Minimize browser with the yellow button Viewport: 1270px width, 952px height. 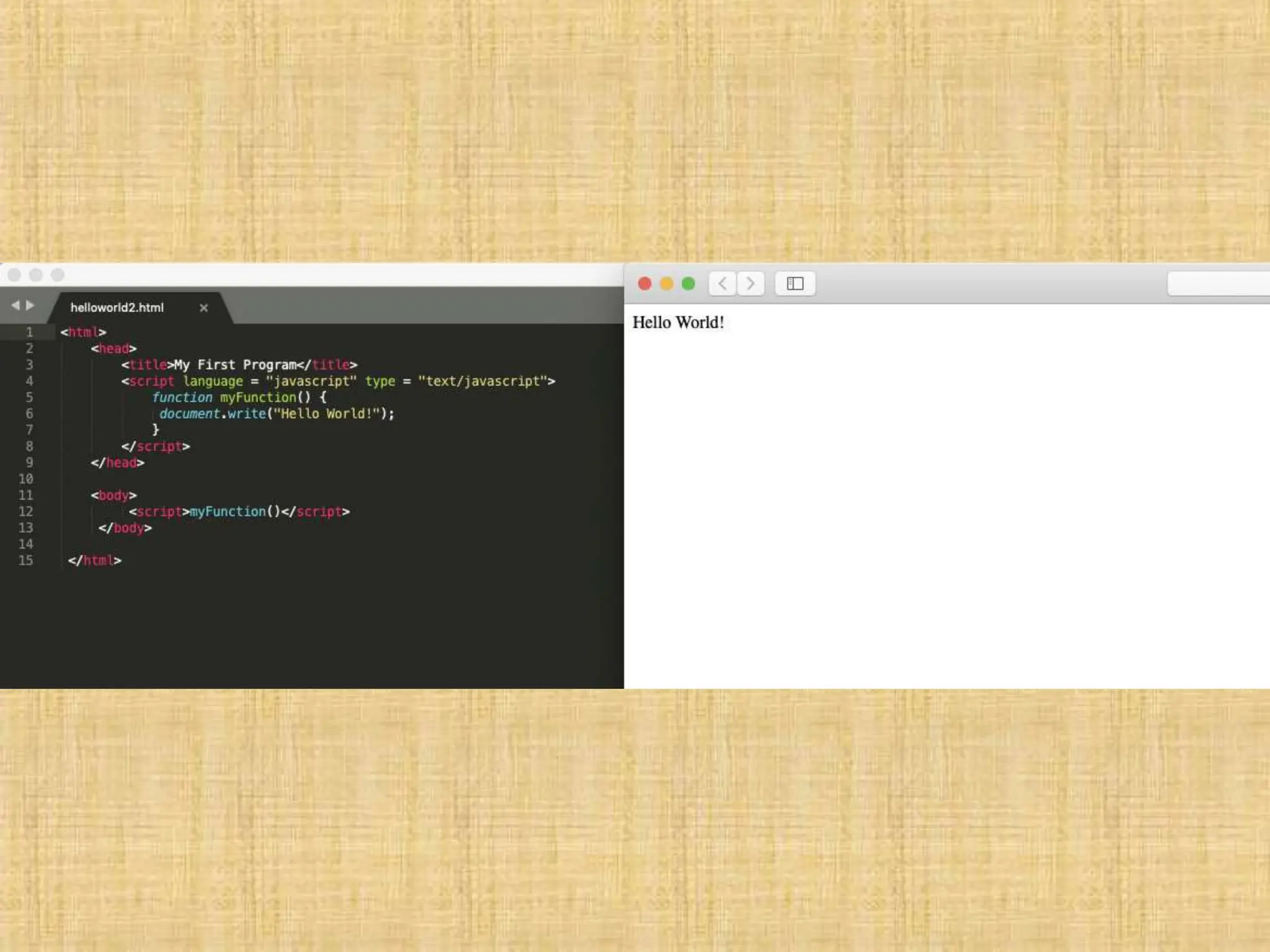pos(667,284)
